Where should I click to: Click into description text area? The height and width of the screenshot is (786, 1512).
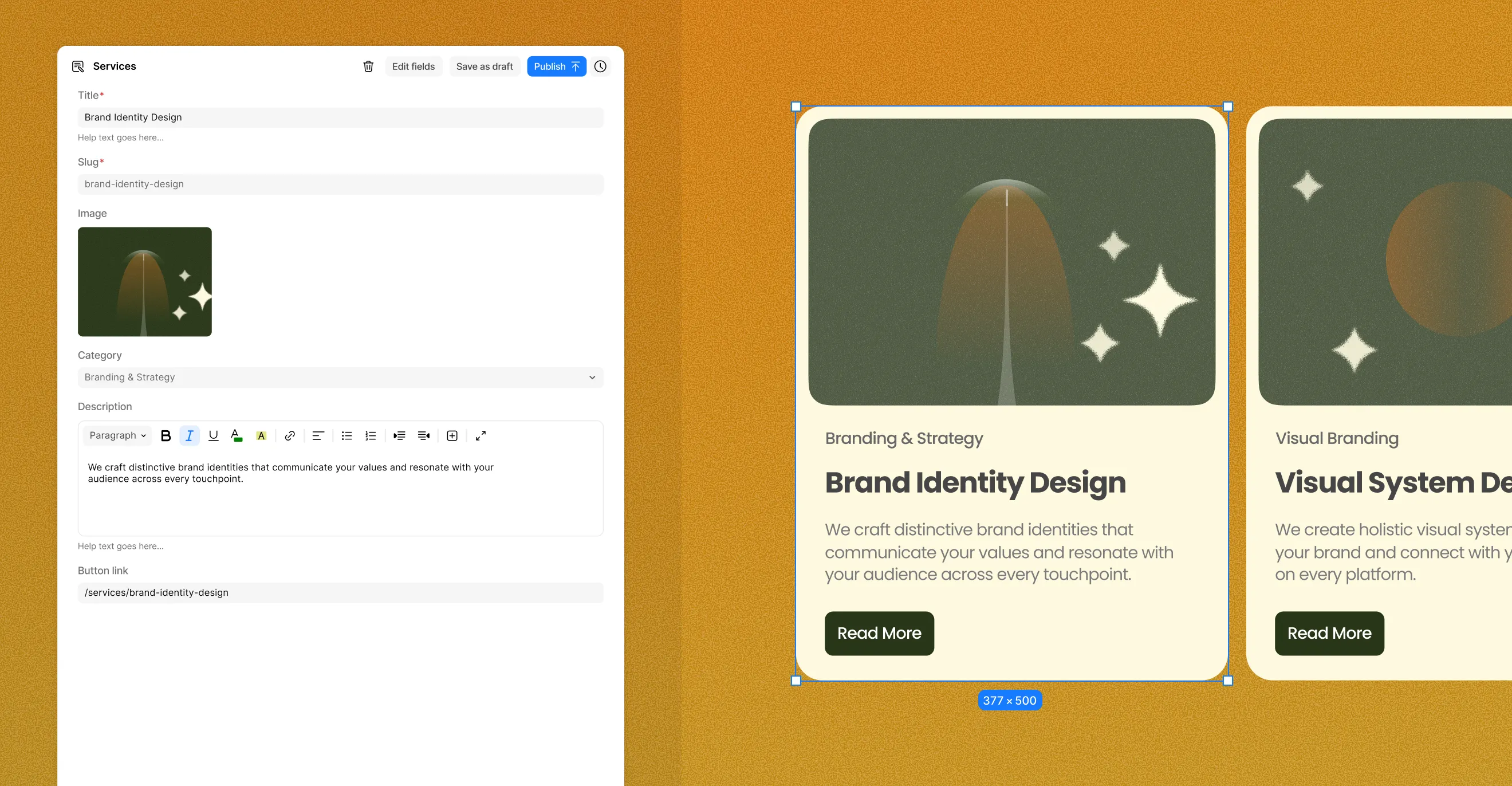[x=340, y=493]
